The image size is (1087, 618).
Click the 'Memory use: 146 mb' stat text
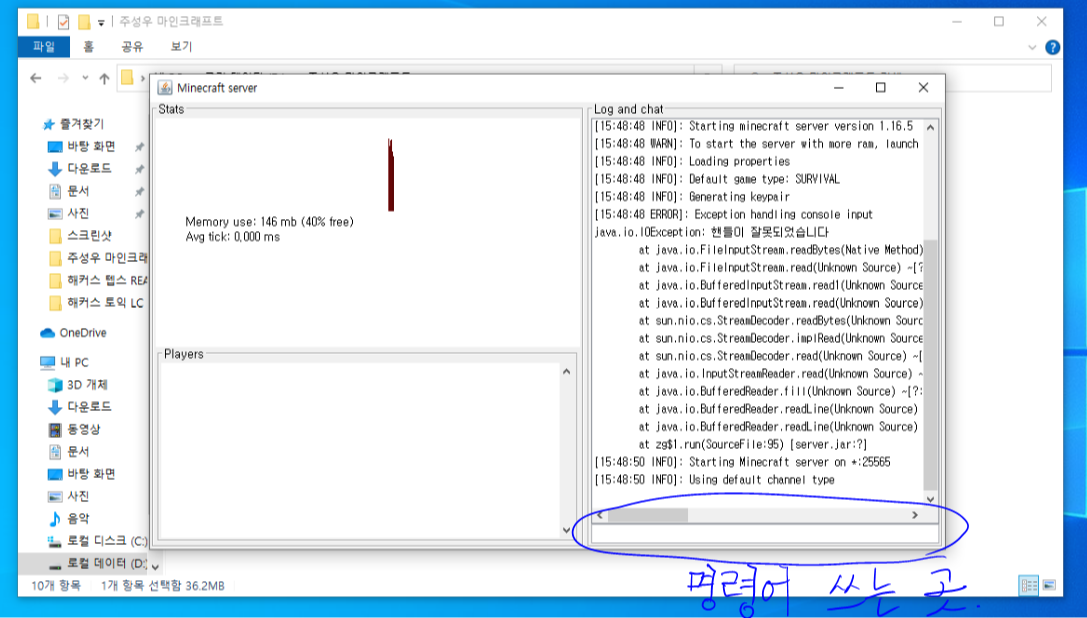(x=270, y=222)
